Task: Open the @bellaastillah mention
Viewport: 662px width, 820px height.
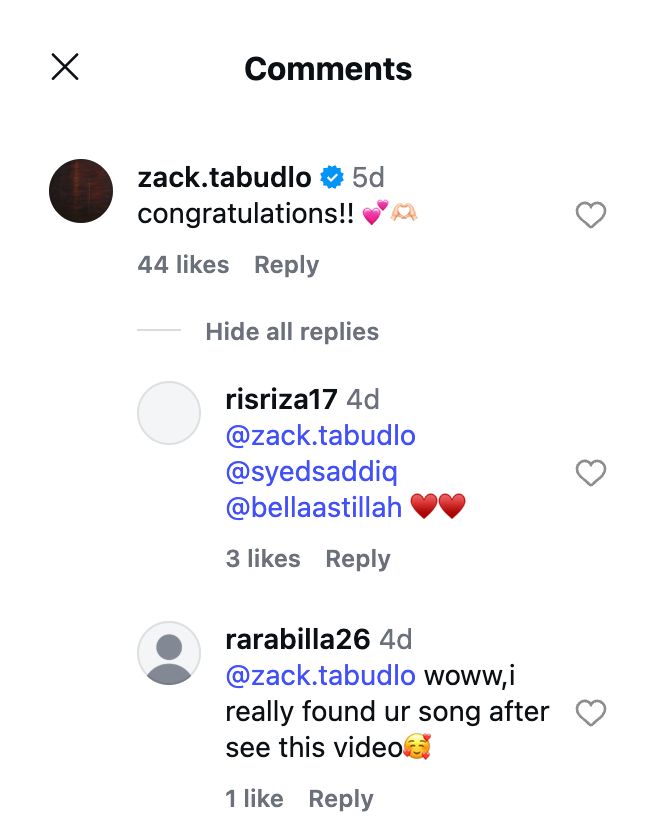Action: [314, 508]
